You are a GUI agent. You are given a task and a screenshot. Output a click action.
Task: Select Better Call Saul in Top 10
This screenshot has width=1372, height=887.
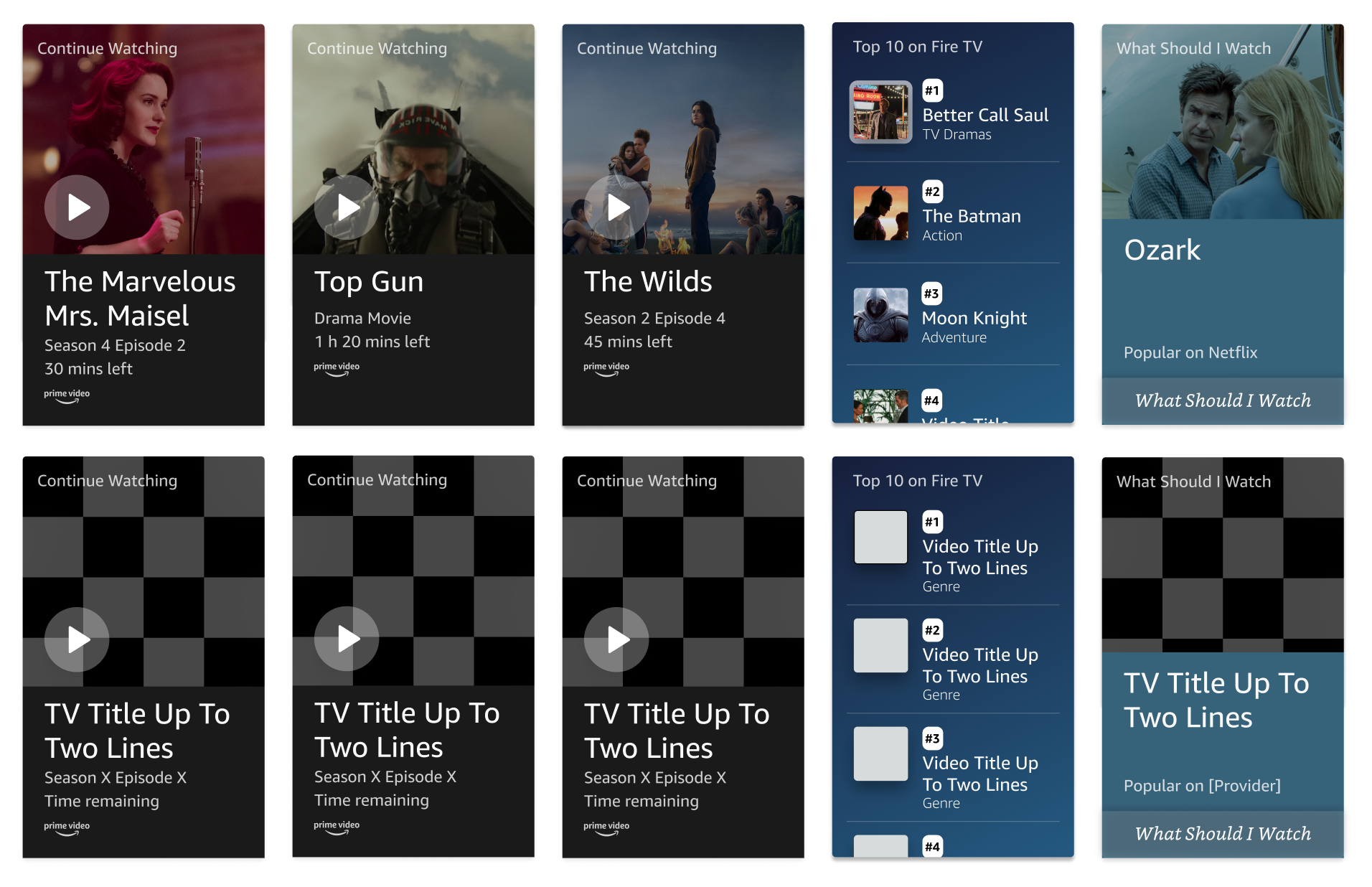[x=985, y=115]
